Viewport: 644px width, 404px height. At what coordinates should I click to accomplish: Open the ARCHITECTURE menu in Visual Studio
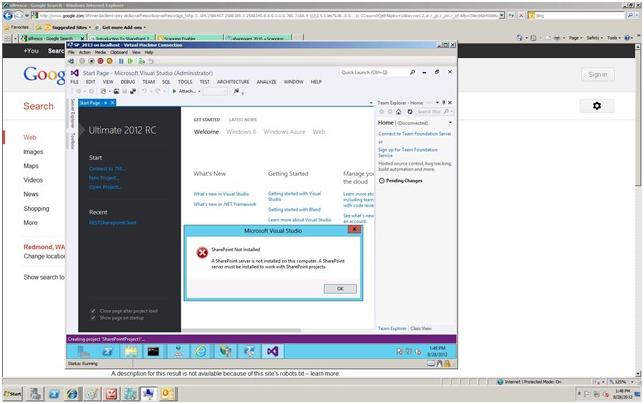[x=233, y=82]
